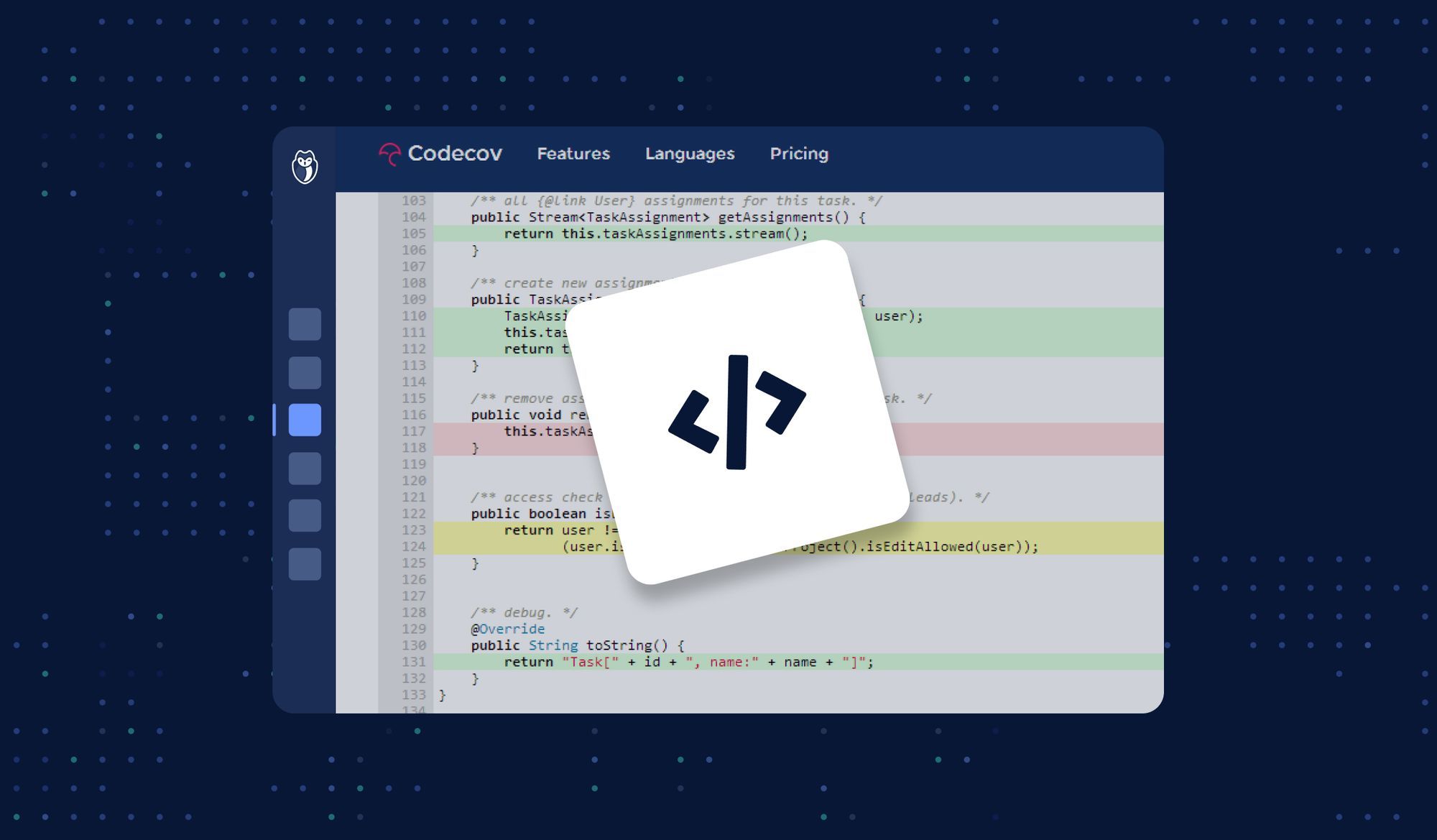Screen dimensions: 1437x840
Task: Open the Features navigation menu
Action: point(573,153)
